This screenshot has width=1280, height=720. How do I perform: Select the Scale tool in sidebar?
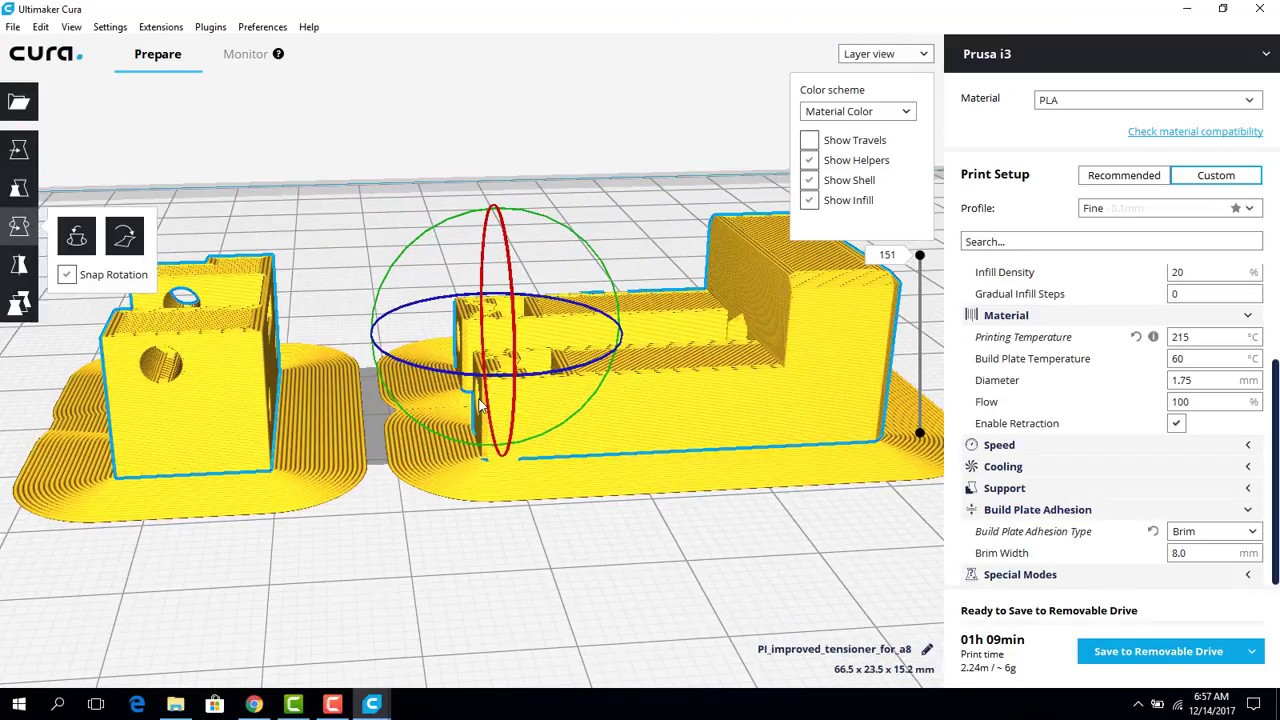[x=19, y=188]
